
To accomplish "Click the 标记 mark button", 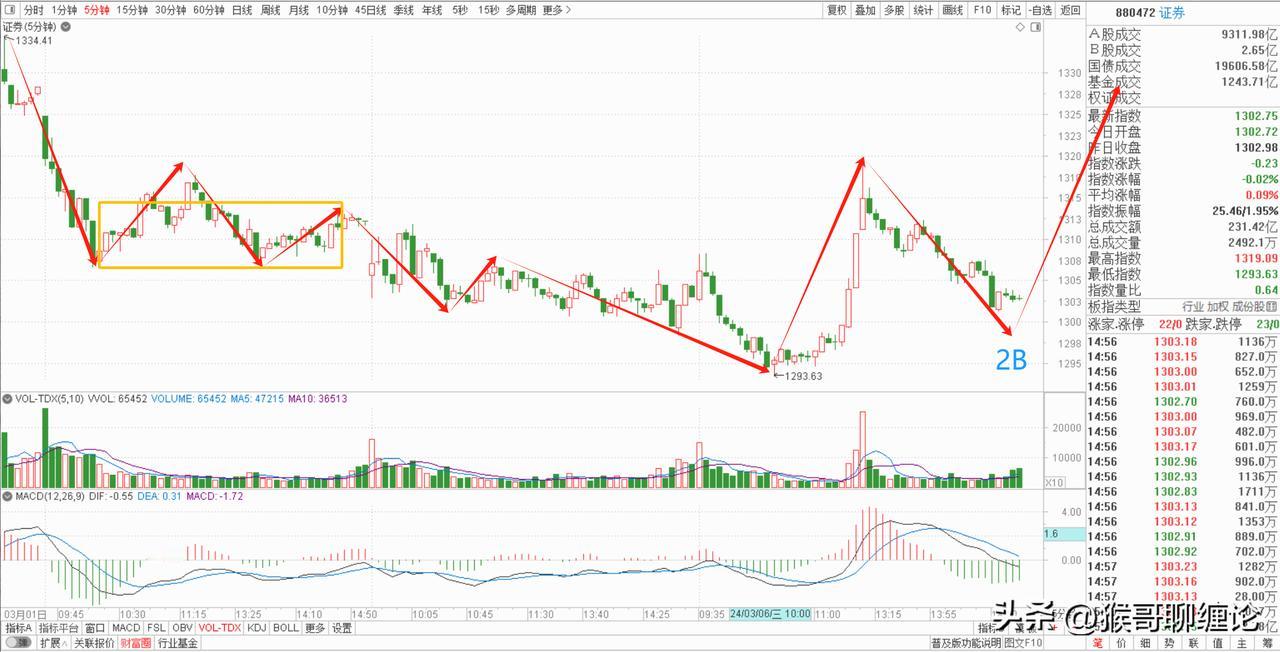I will pyautogui.click(x=1011, y=10).
